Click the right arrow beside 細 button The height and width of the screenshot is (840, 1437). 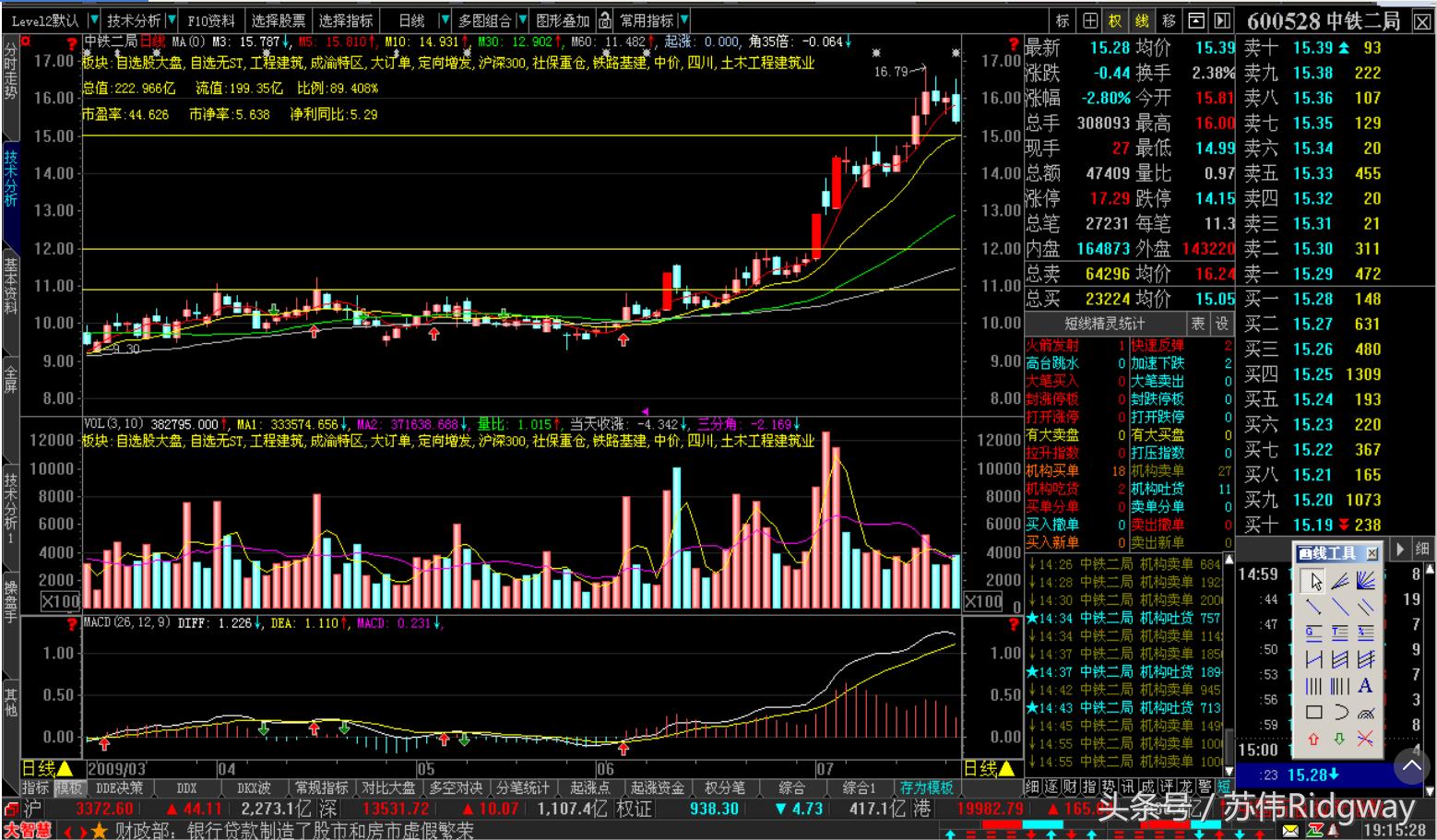(1401, 549)
